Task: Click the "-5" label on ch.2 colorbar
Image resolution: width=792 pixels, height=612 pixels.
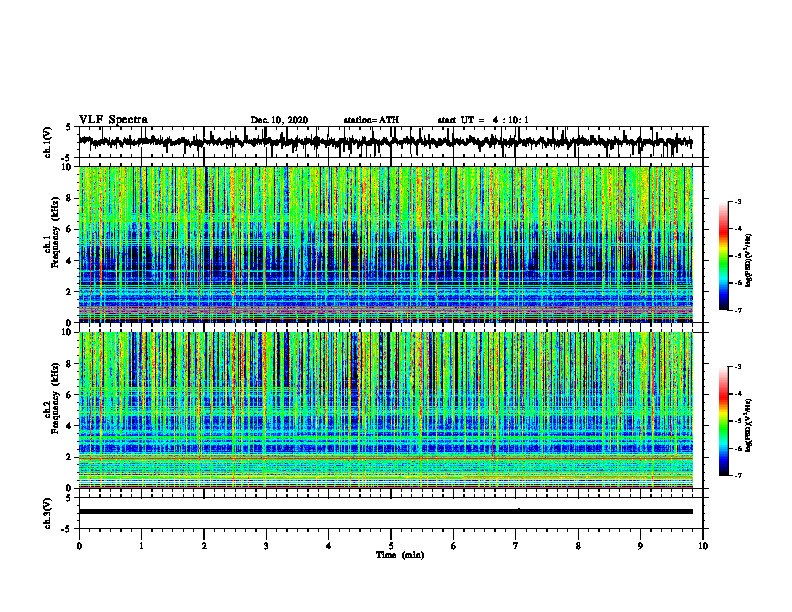Action: (738, 421)
